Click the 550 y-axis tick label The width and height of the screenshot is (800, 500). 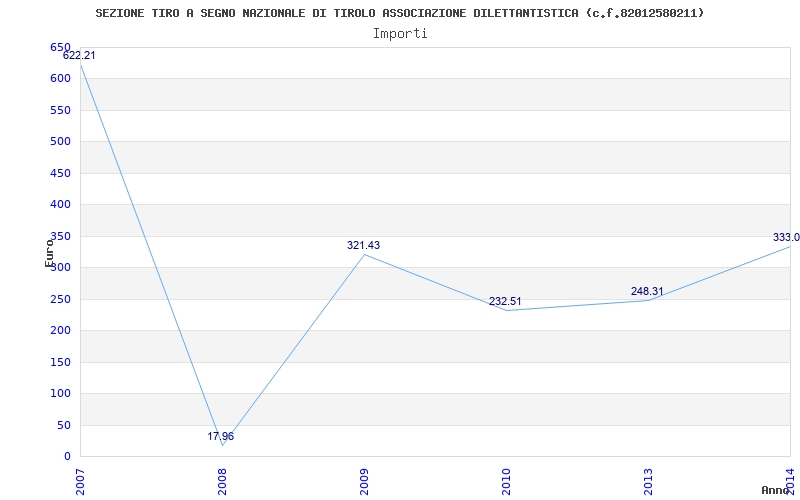pyautogui.click(x=60, y=110)
